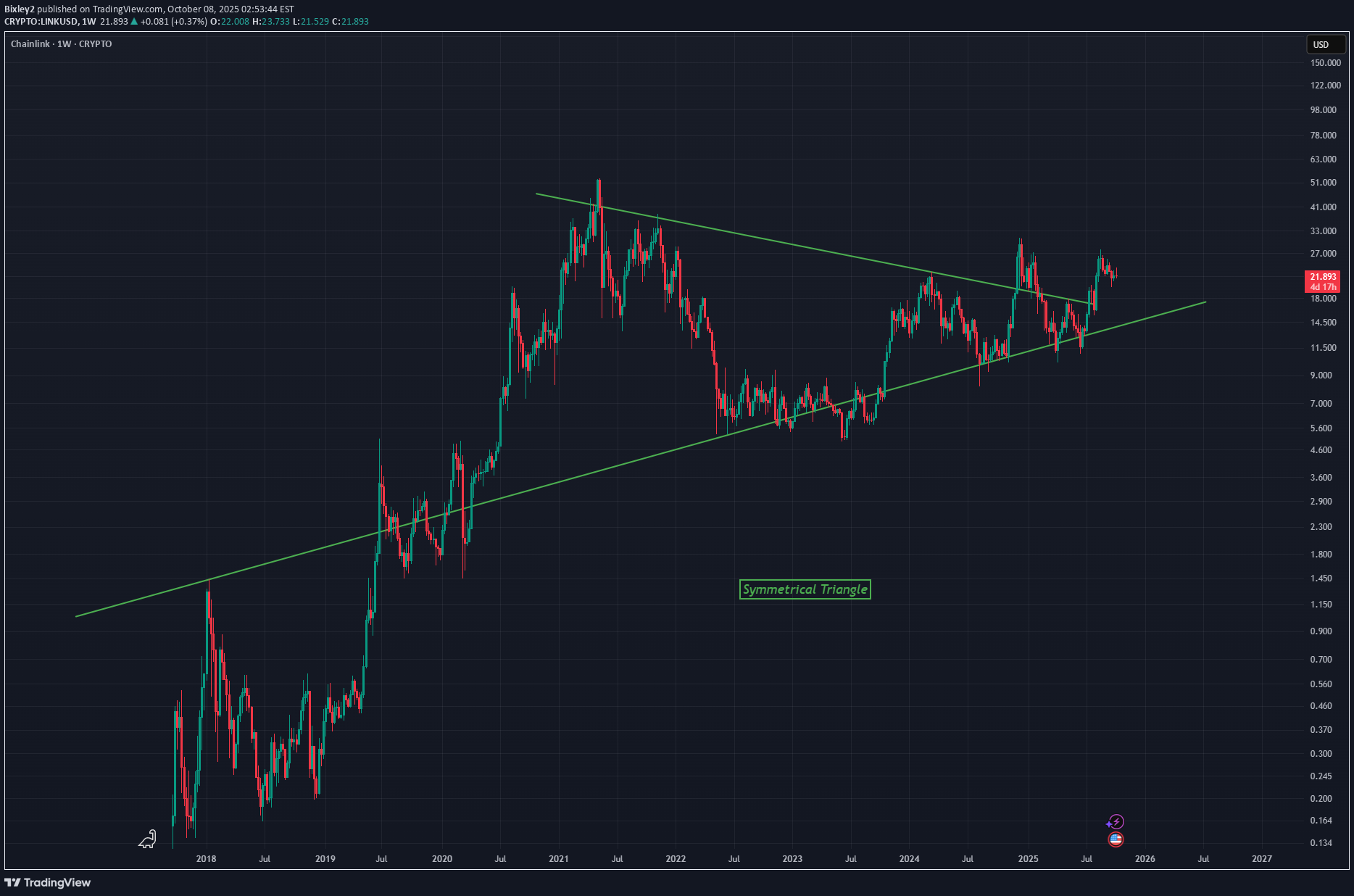Screen dimensions: 1354x896
Task: Click the 2023 label on the time axis
Action: pyautogui.click(x=792, y=859)
